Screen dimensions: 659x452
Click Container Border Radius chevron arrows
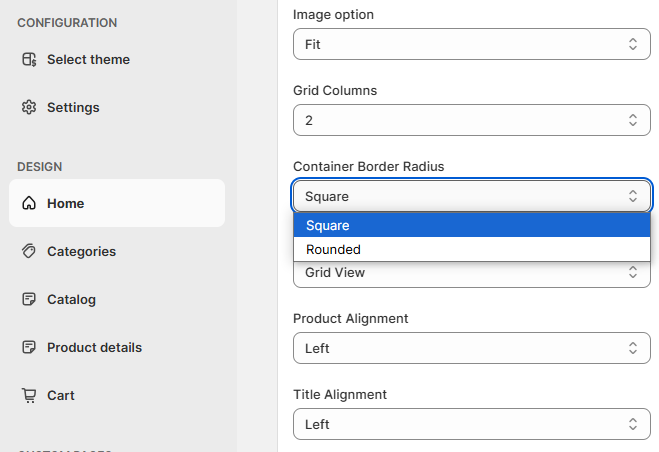coord(633,196)
